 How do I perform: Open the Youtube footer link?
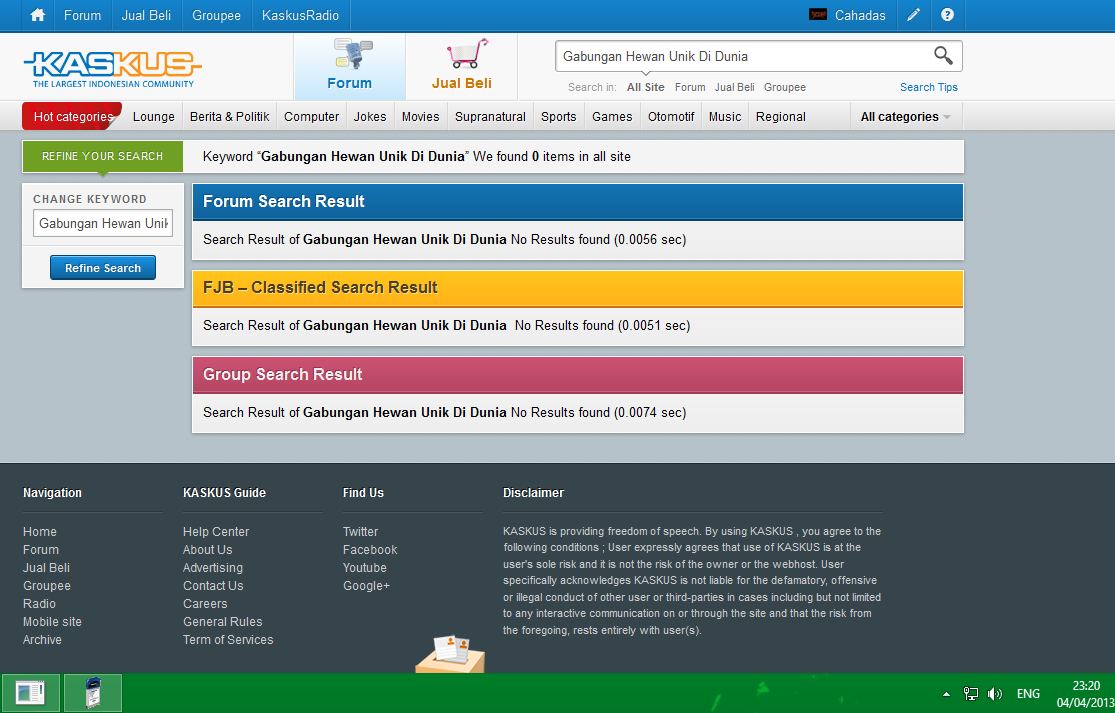coord(365,568)
